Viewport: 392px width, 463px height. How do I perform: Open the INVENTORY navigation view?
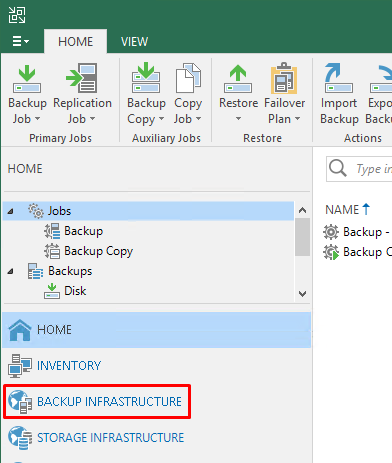[157, 366]
